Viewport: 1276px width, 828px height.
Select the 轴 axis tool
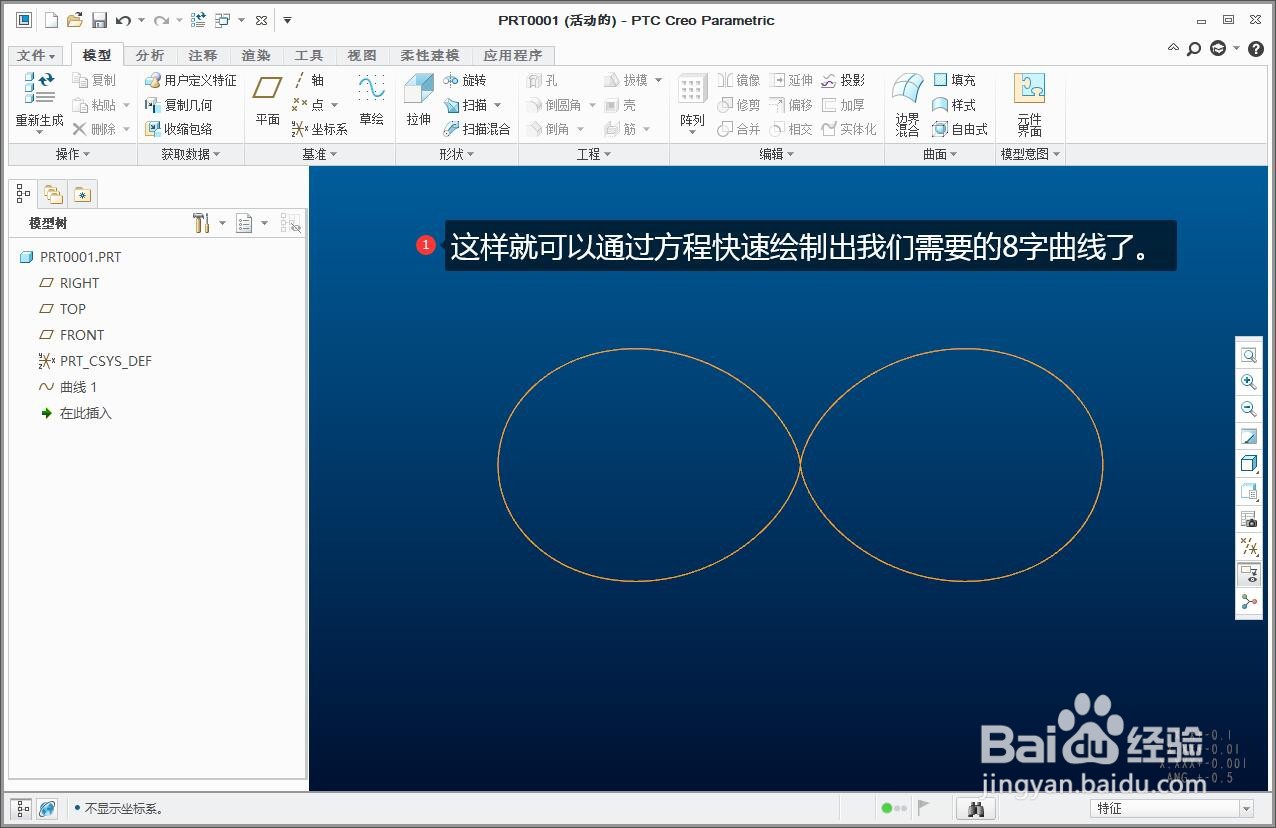click(309, 80)
